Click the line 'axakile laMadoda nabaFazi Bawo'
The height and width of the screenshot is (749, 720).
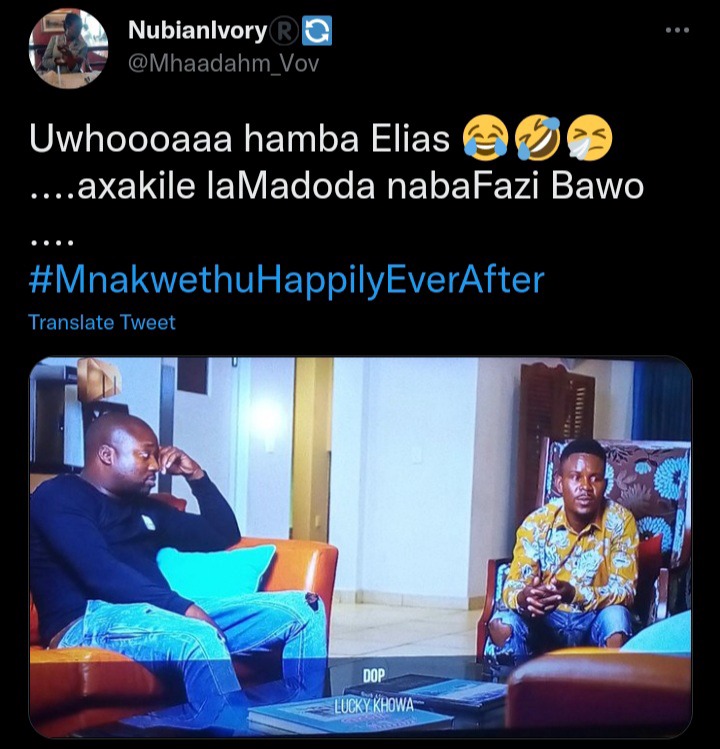point(360,186)
